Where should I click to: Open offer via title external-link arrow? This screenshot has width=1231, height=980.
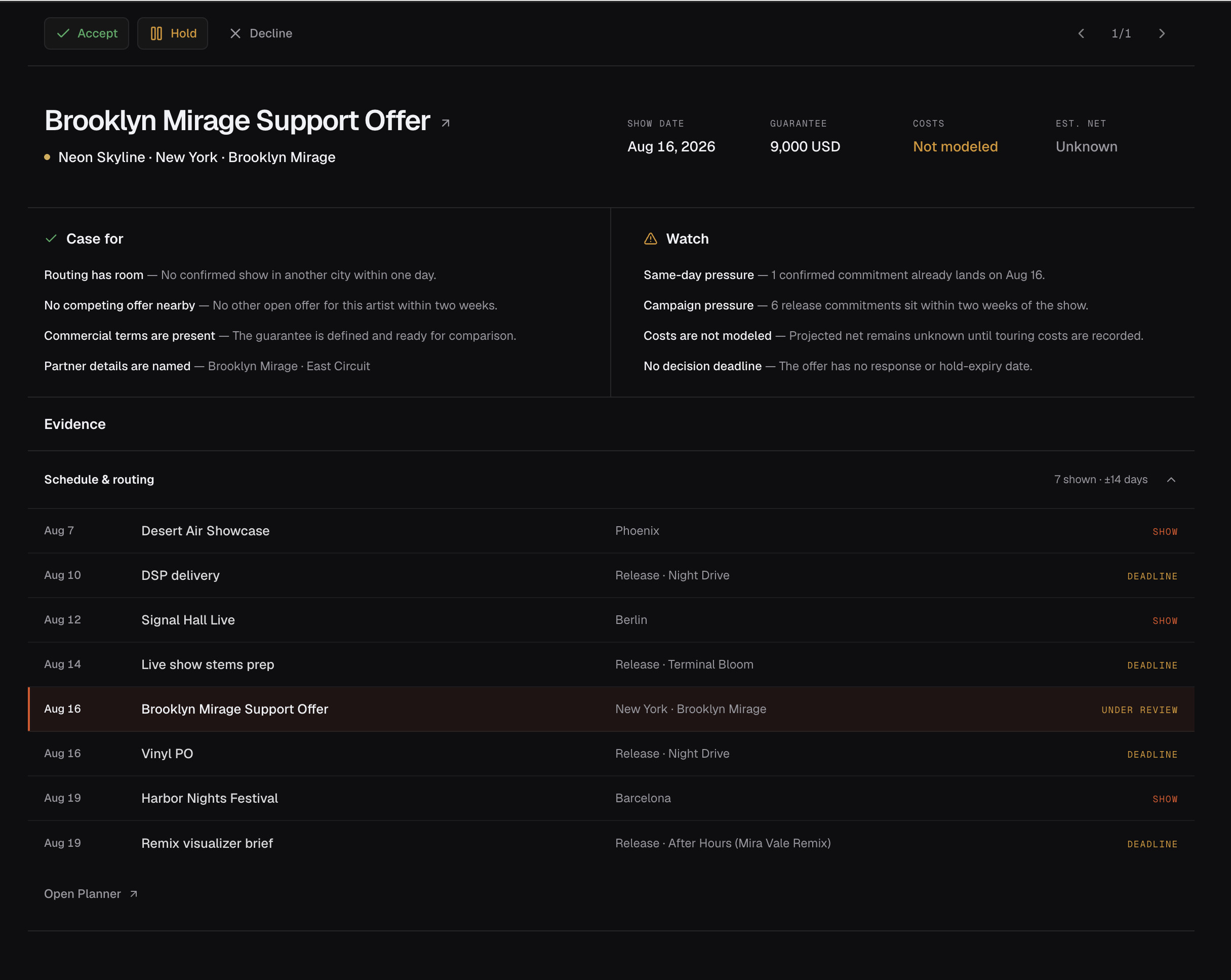[x=446, y=123]
